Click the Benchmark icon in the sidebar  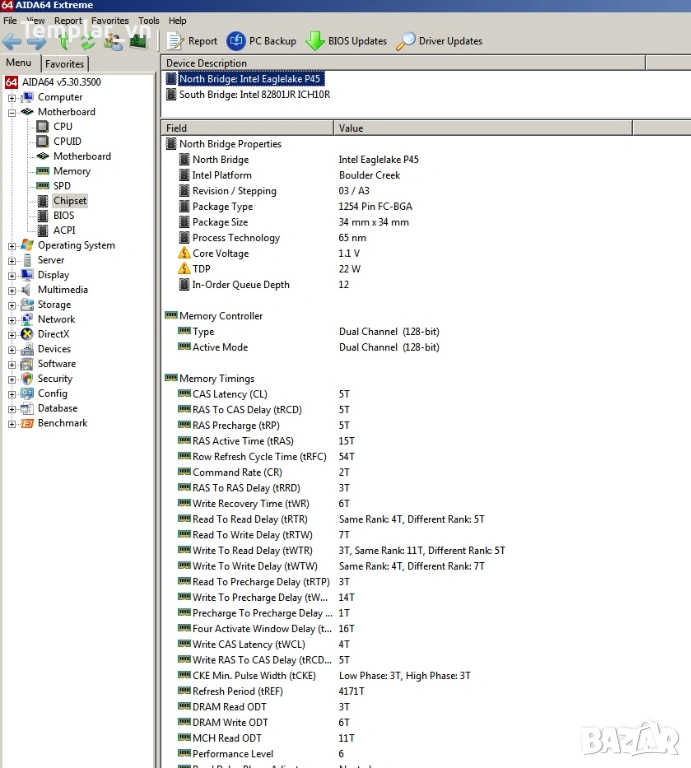(x=27, y=423)
